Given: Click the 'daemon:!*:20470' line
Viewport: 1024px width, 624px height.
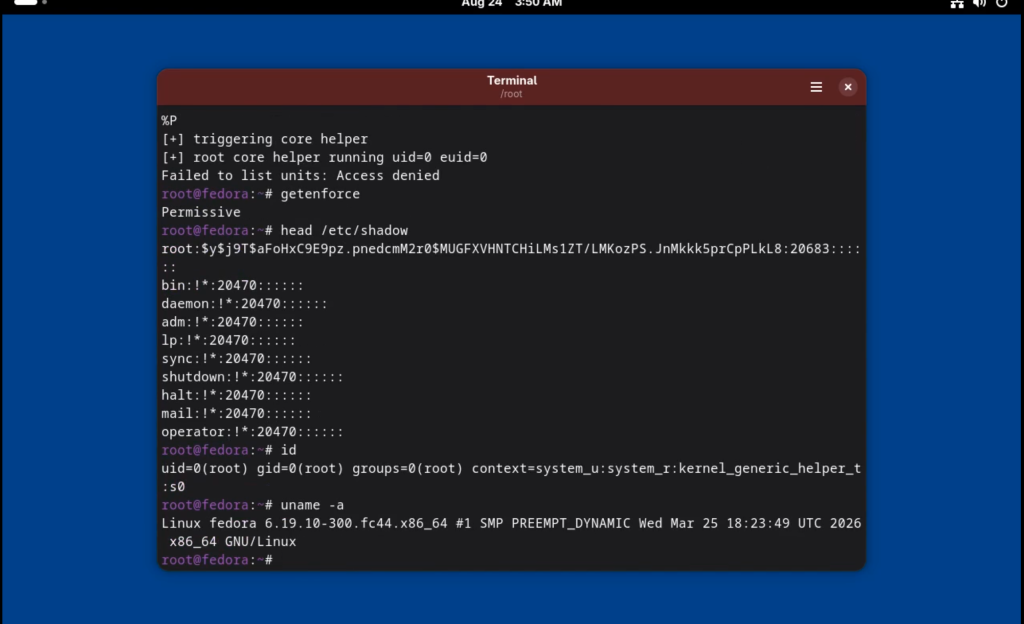Looking at the screenshot, I should coord(244,304).
